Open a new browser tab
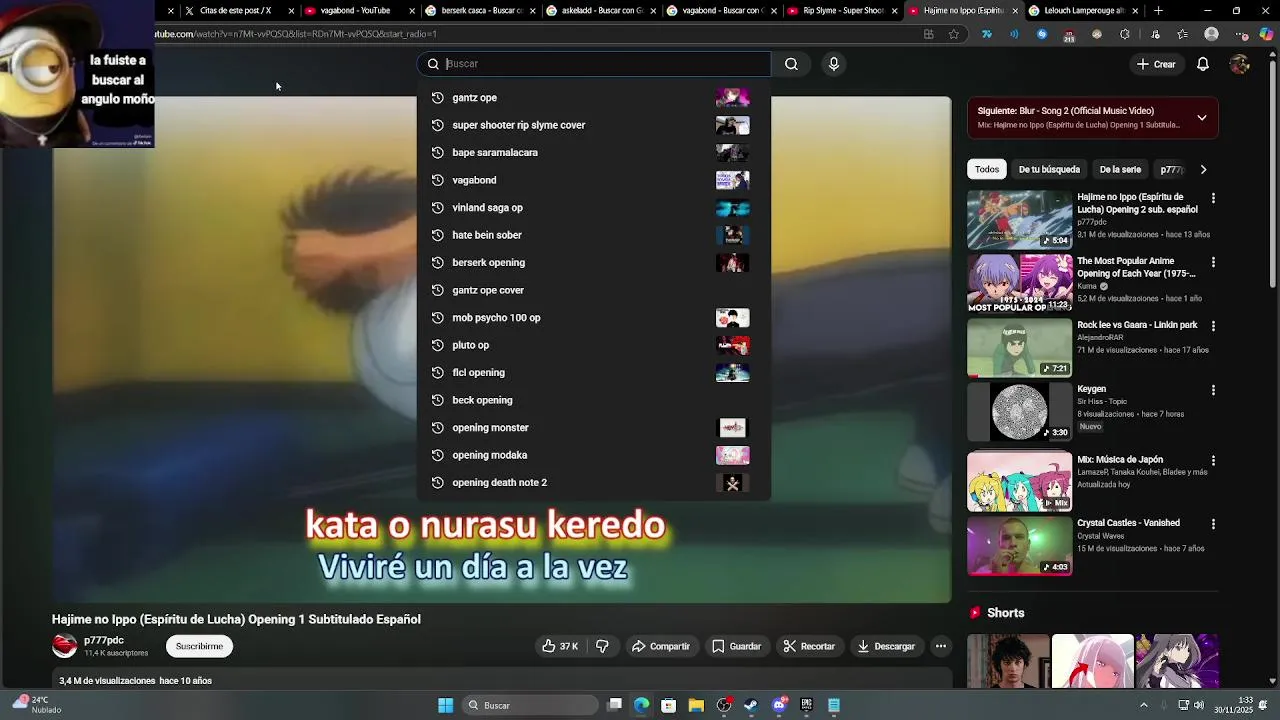The image size is (1280, 720). [1158, 11]
